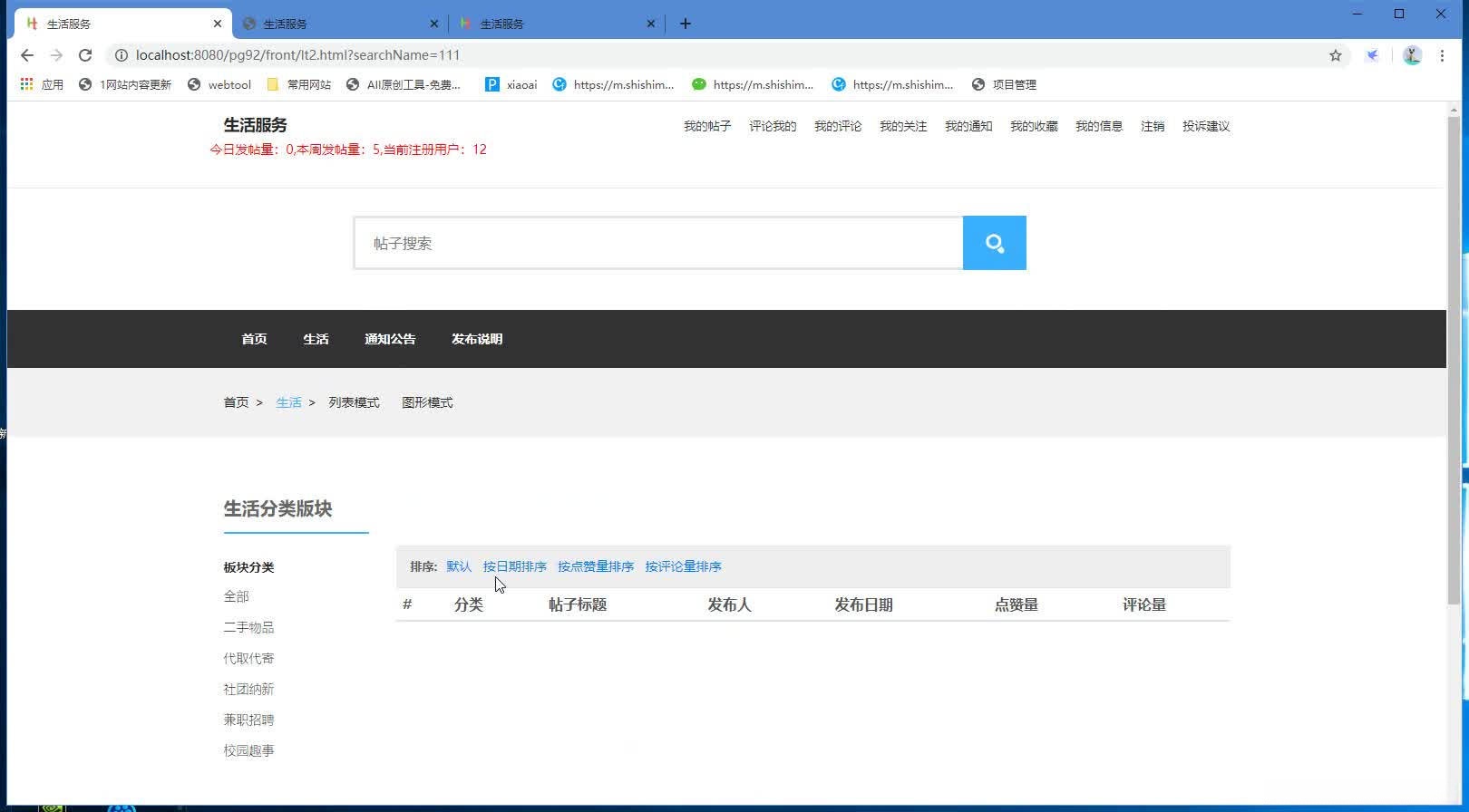Open 评论我的 page
The height and width of the screenshot is (812, 1469).
tap(773, 126)
